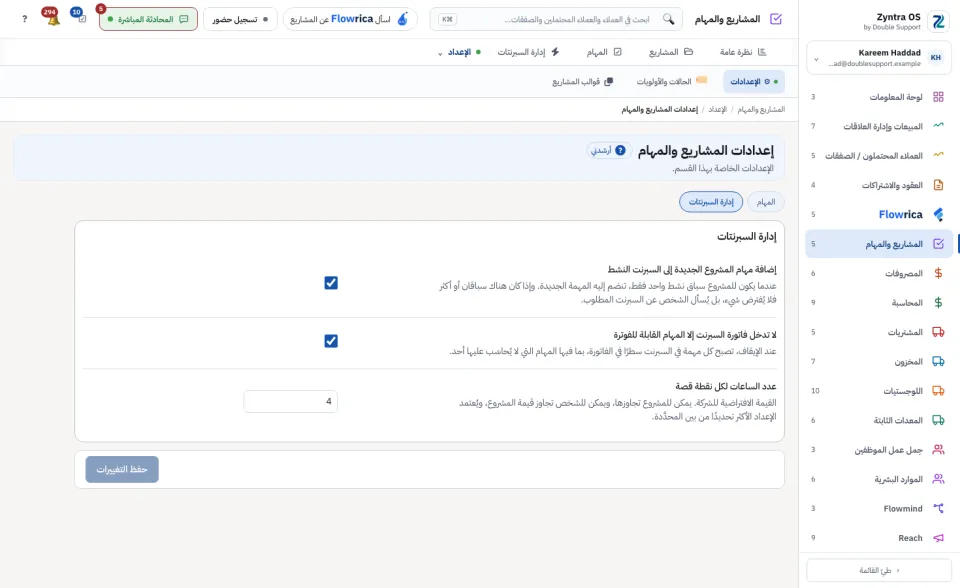Select the الإعدادات sub-tab
This screenshot has height=588, width=960.
click(x=754, y=81)
